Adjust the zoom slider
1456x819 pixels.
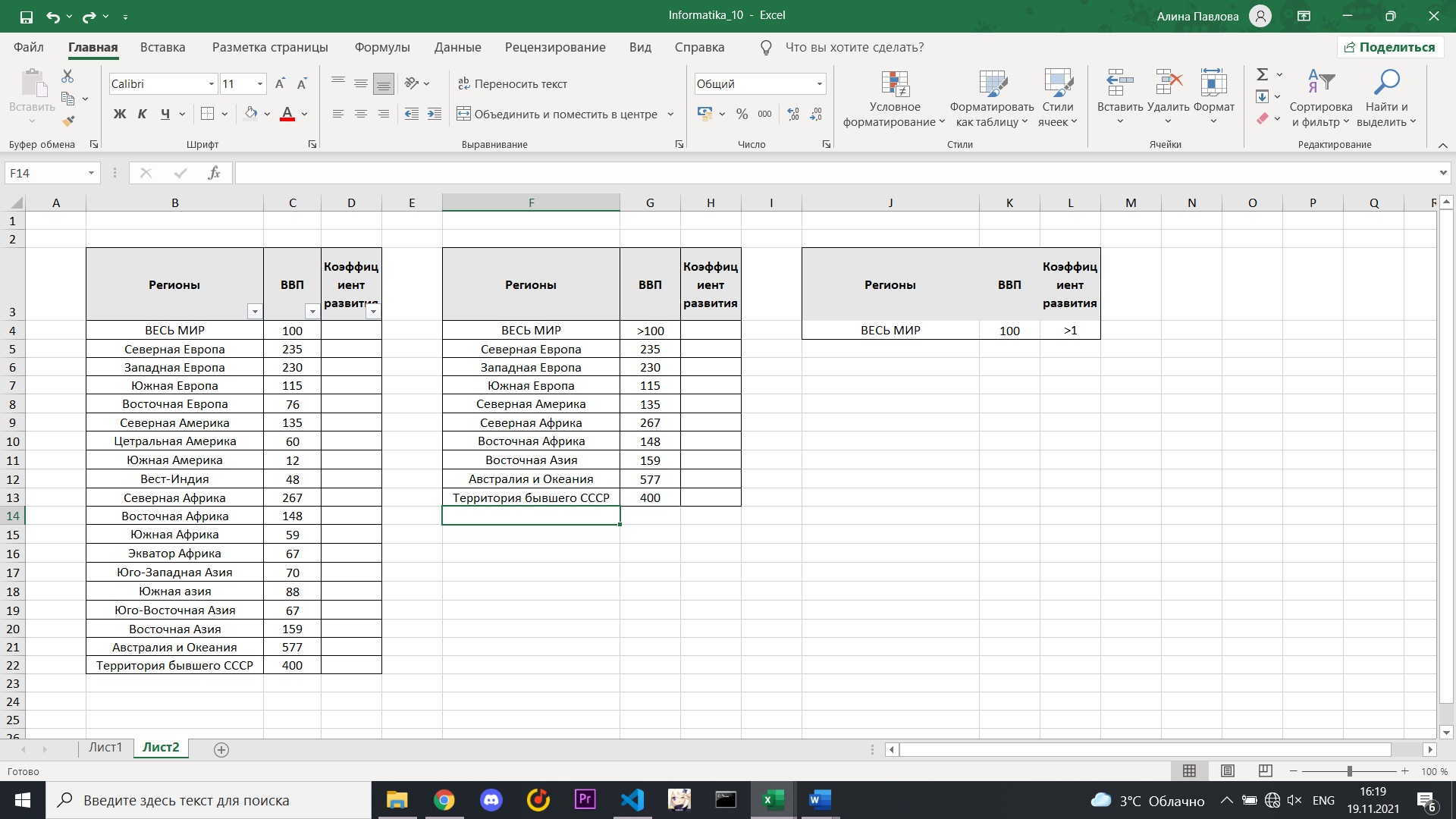coord(1350,771)
